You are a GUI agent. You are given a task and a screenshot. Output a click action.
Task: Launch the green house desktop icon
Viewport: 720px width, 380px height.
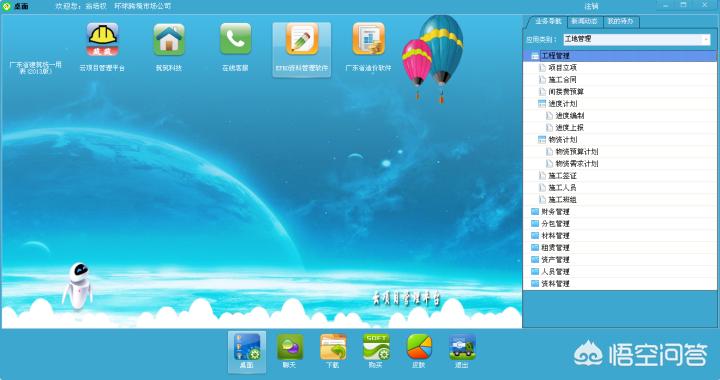[x=169, y=40]
